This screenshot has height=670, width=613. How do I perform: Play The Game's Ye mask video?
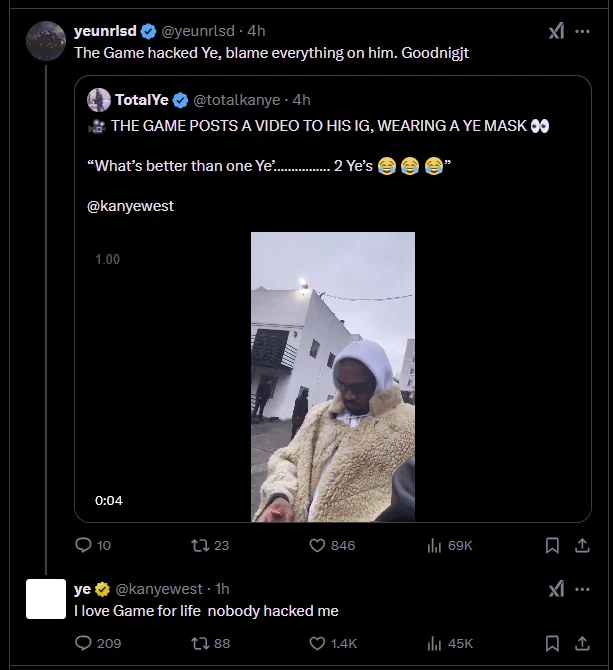pyautogui.click(x=332, y=377)
